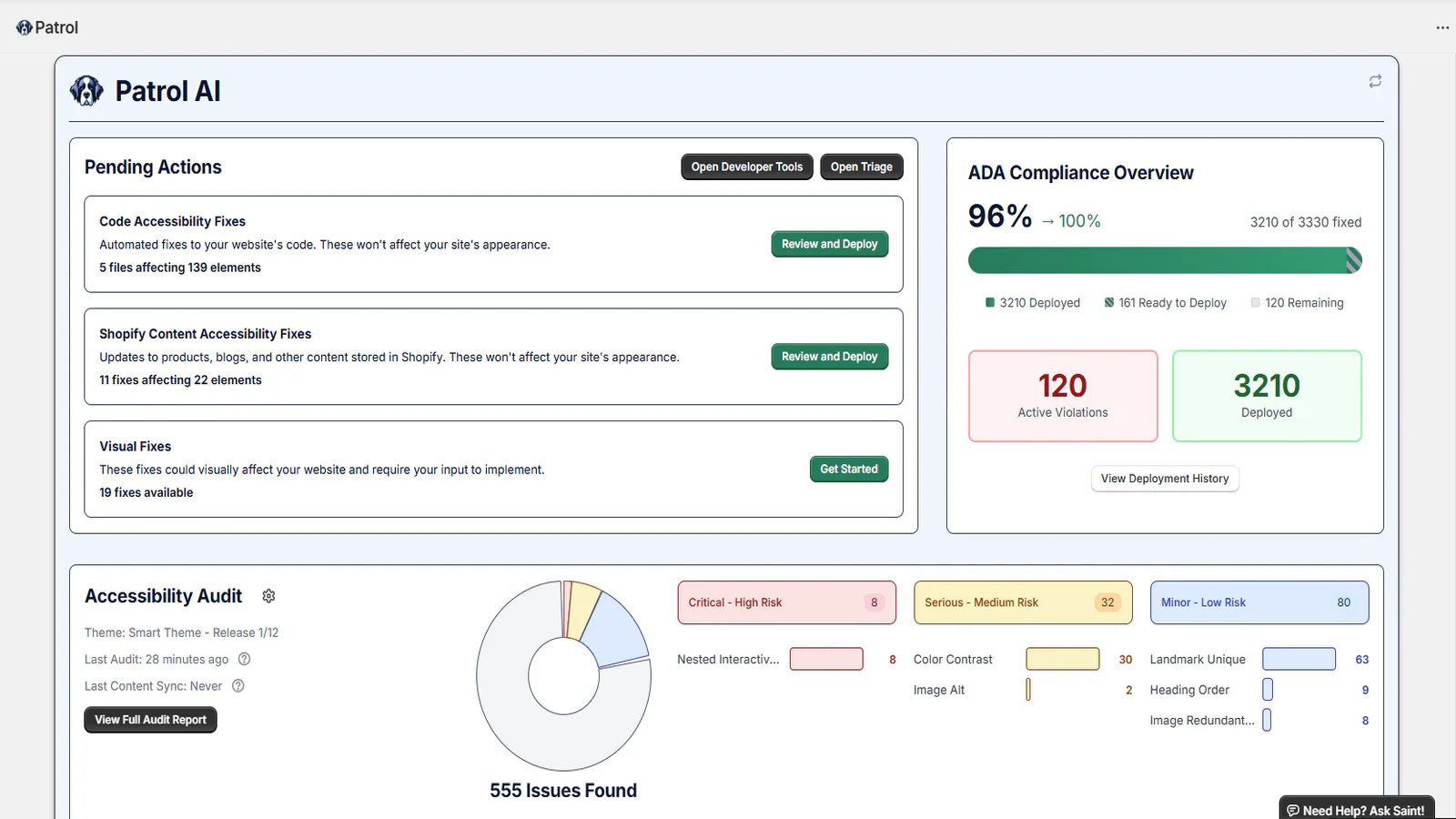
Task: Click the Landmark Unique issue label
Action: click(1198, 660)
